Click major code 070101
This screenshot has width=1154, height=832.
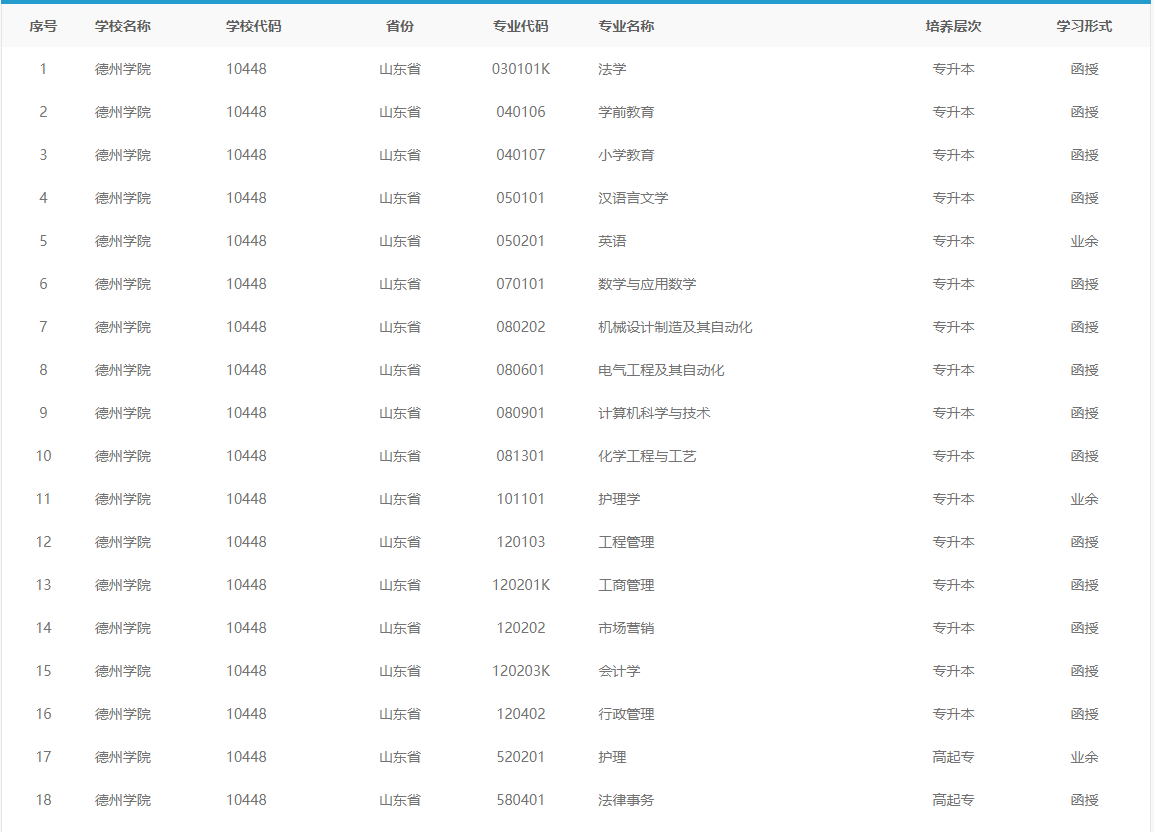[521, 284]
